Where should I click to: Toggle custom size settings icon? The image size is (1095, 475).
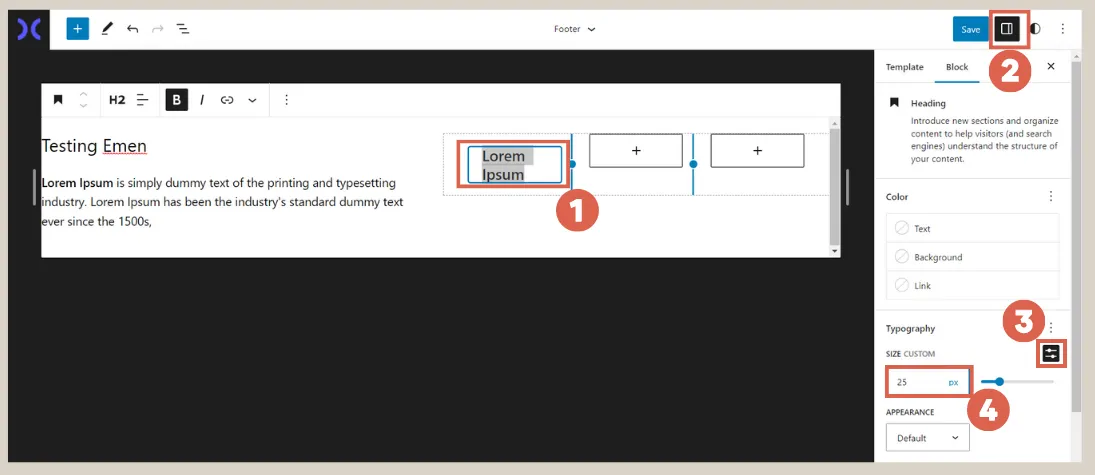(1051, 353)
